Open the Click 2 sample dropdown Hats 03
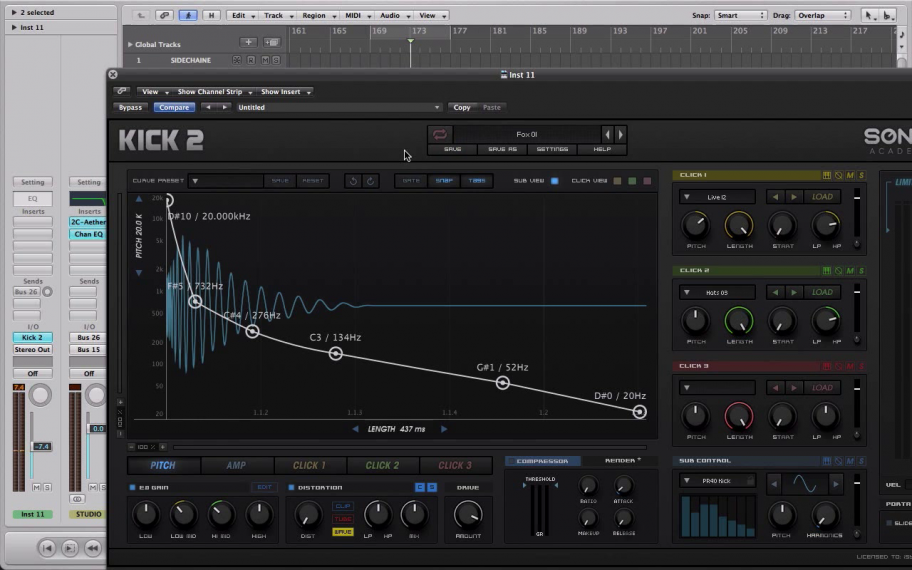The width and height of the screenshot is (912, 570). pos(717,293)
